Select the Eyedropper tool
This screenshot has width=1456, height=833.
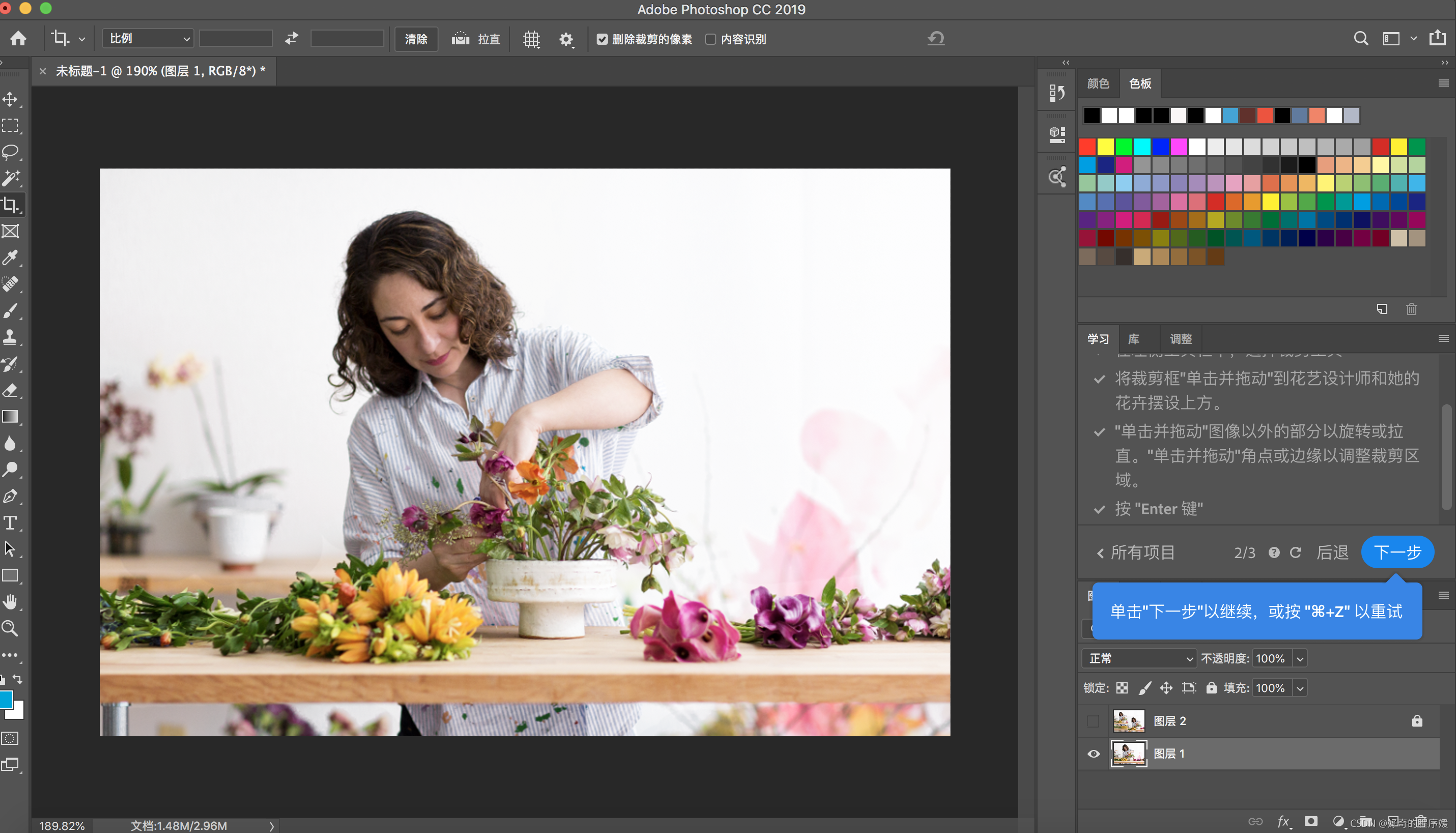click(x=10, y=258)
